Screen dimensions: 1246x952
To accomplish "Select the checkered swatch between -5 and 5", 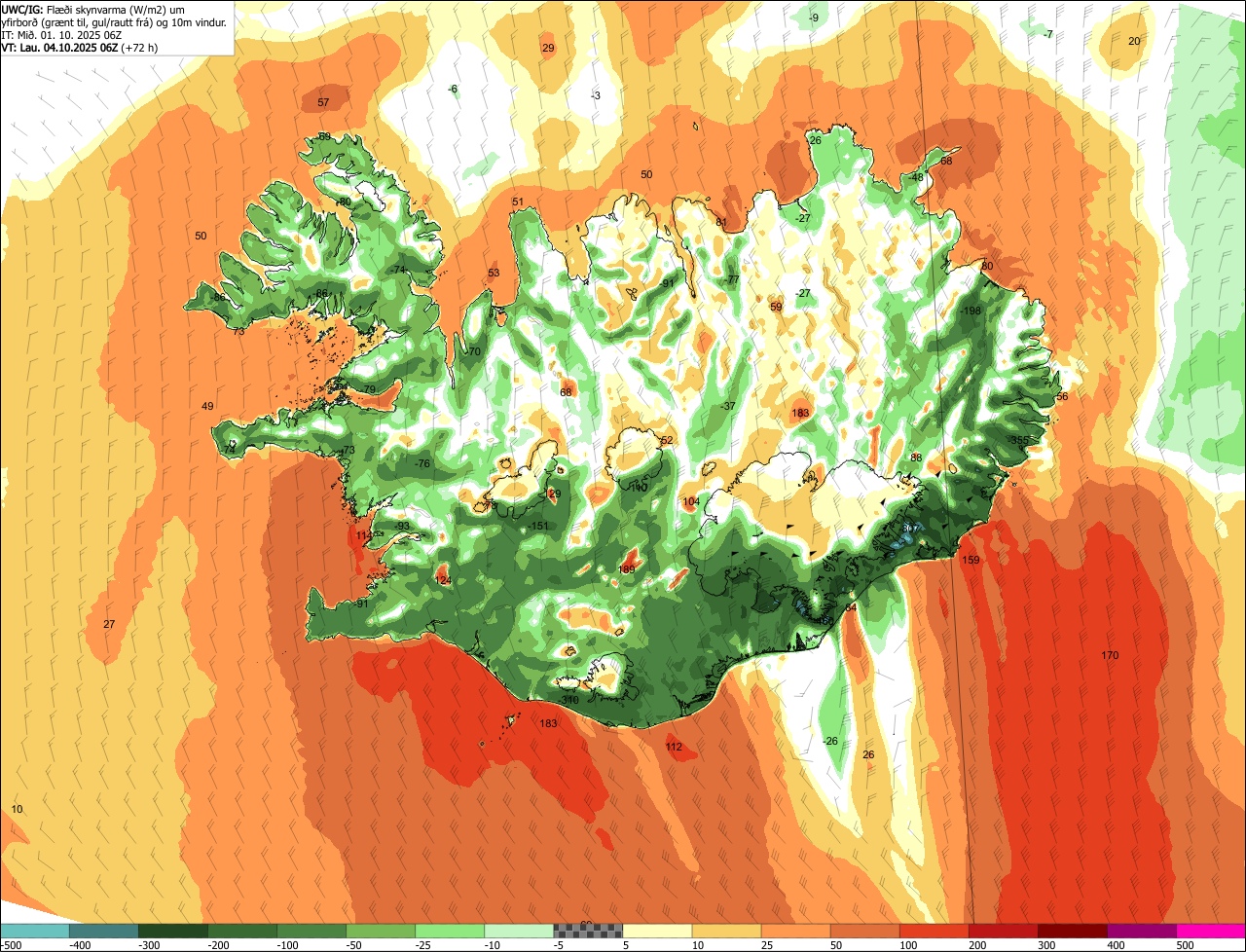I will (588, 932).
